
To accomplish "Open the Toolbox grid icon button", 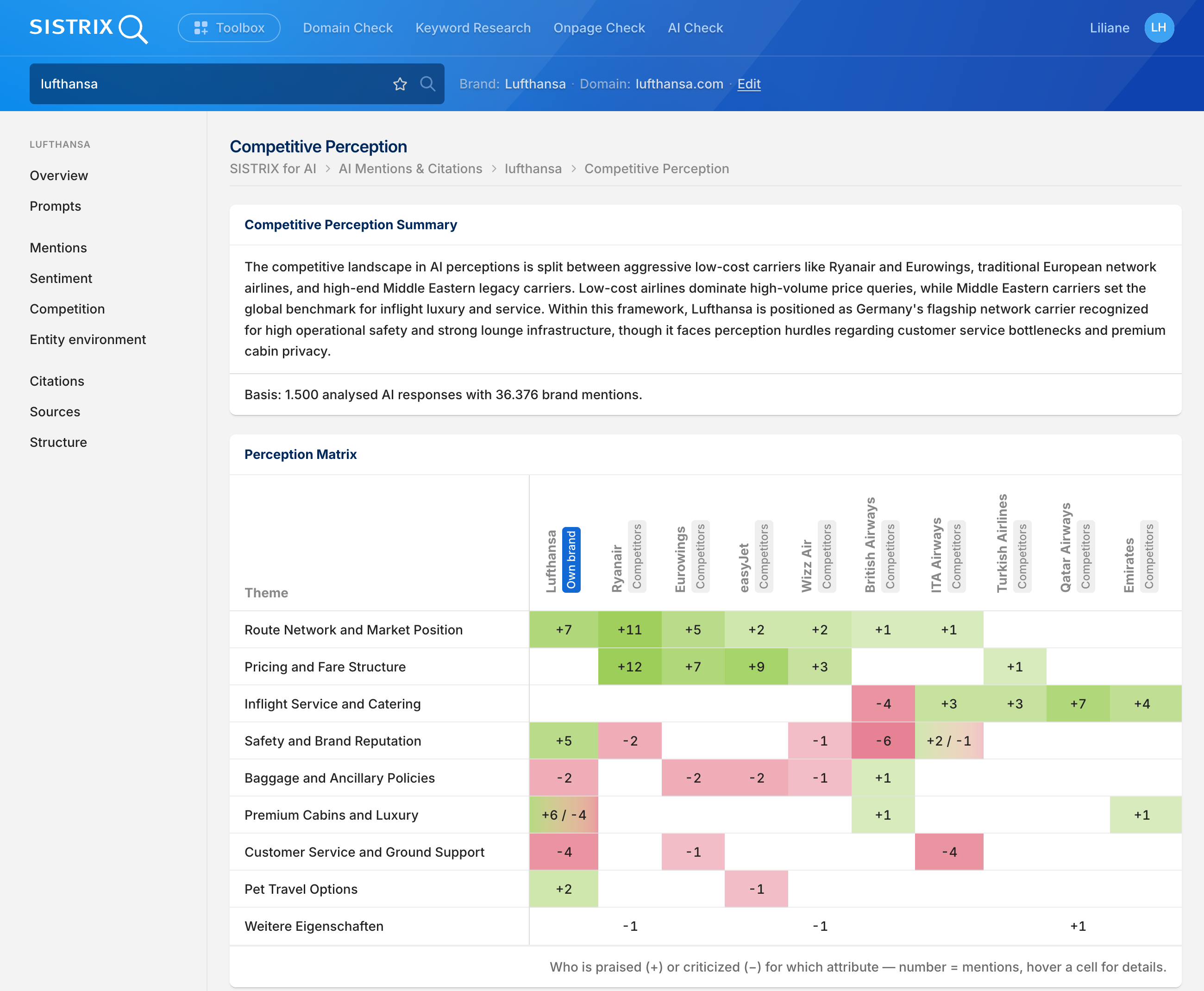I will point(229,28).
